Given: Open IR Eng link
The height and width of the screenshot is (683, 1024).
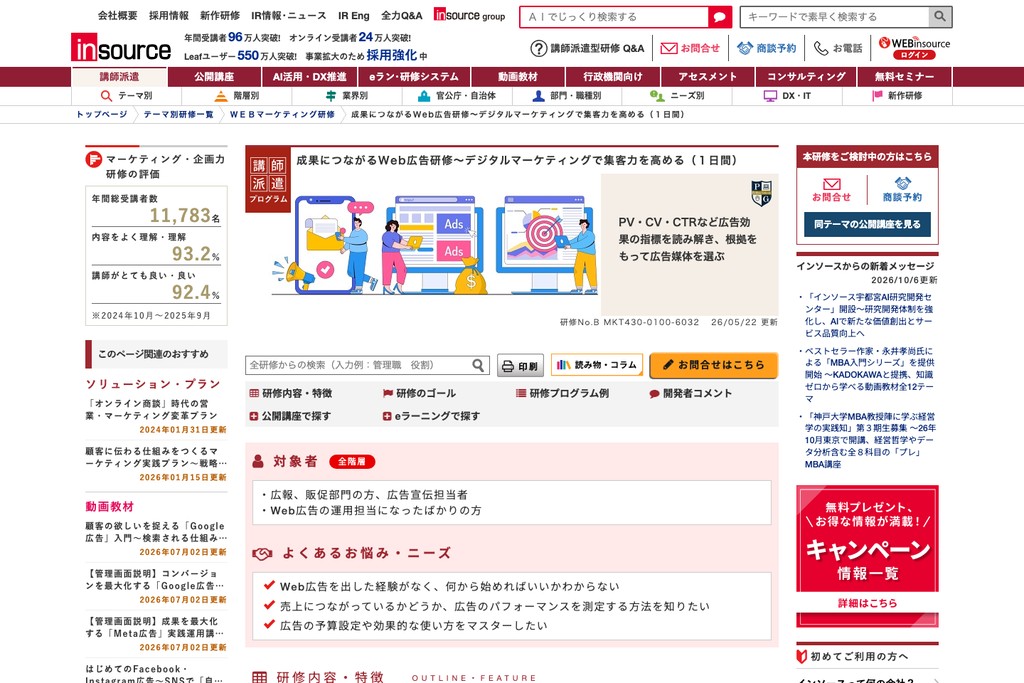Looking at the screenshot, I should pos(354,16).
